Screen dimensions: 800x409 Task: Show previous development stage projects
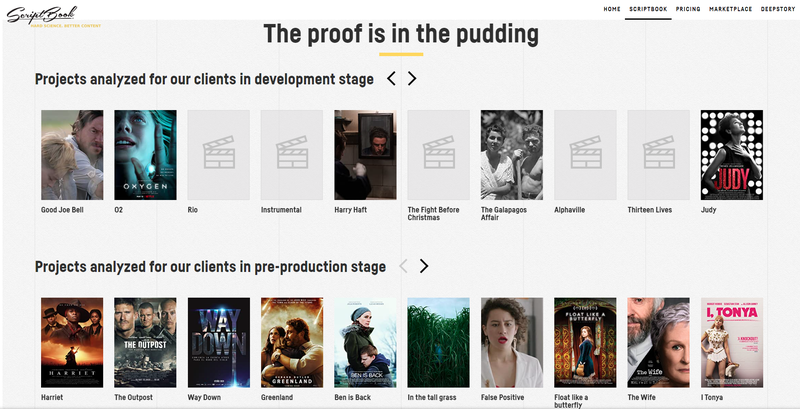click(391, 79)
